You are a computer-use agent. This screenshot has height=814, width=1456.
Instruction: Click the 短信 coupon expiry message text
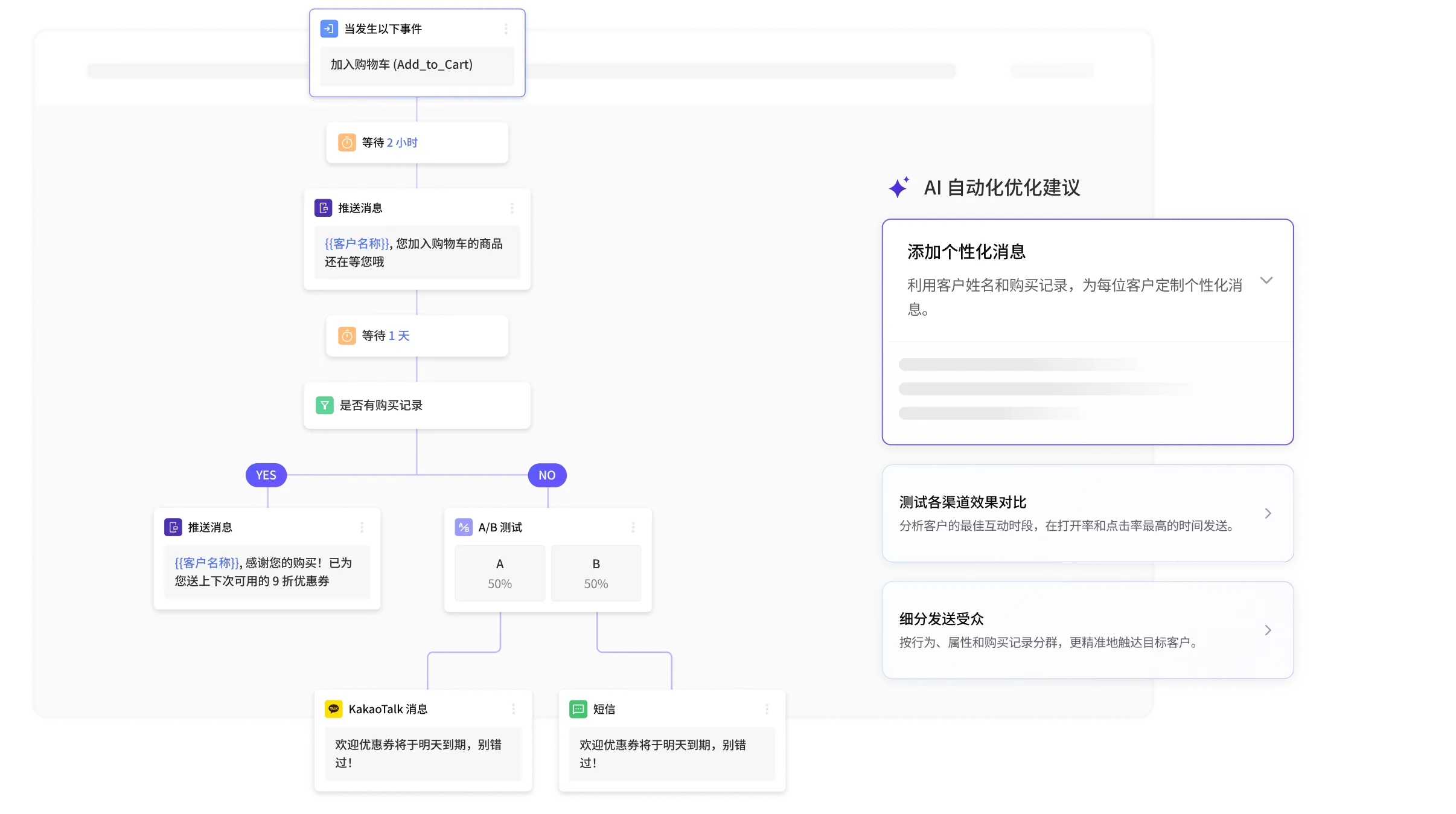pos(663,754)
